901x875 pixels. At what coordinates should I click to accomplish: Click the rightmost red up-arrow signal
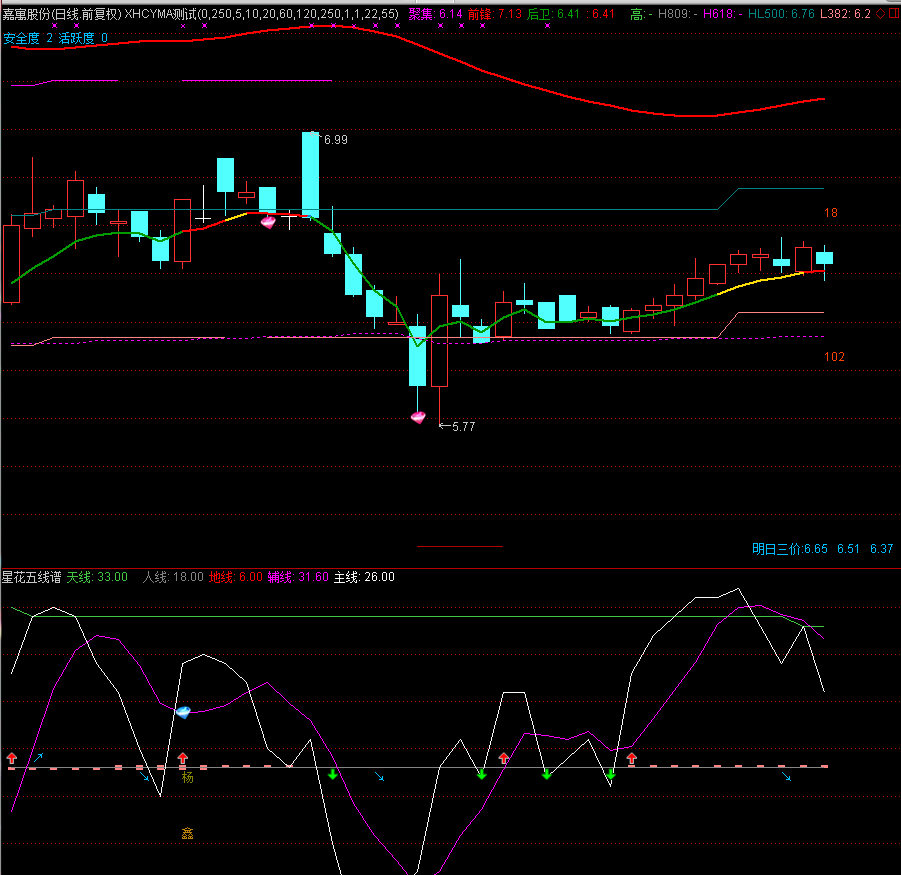632,759
